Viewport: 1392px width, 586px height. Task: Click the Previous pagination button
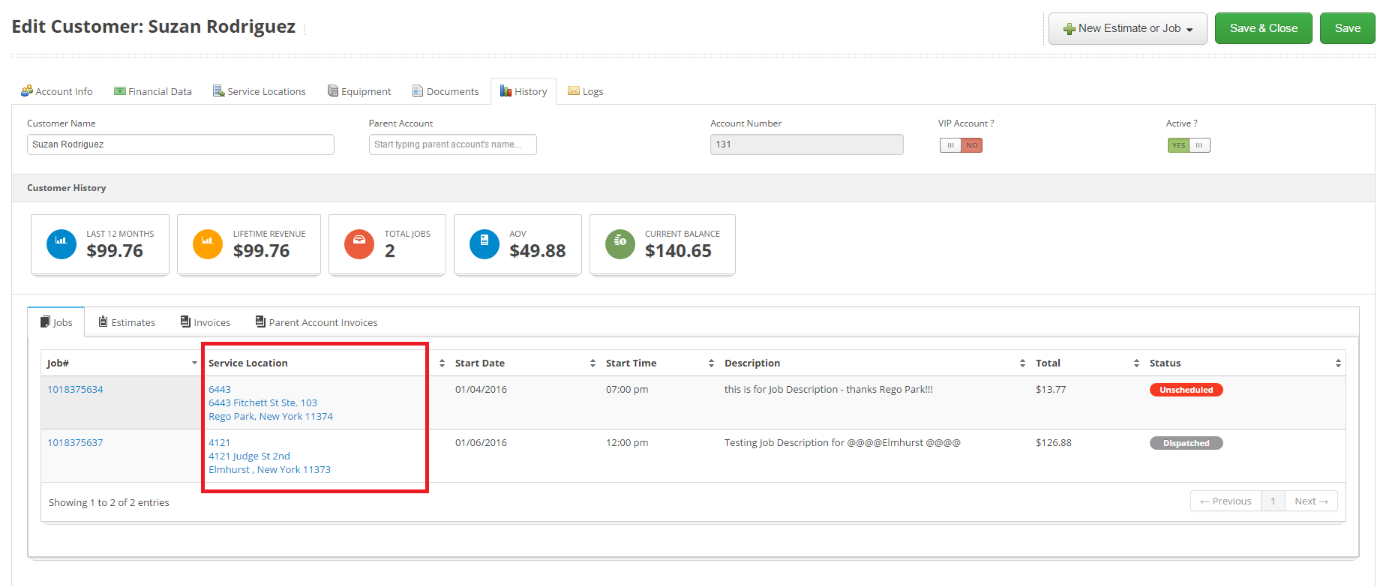[1225, 501]
